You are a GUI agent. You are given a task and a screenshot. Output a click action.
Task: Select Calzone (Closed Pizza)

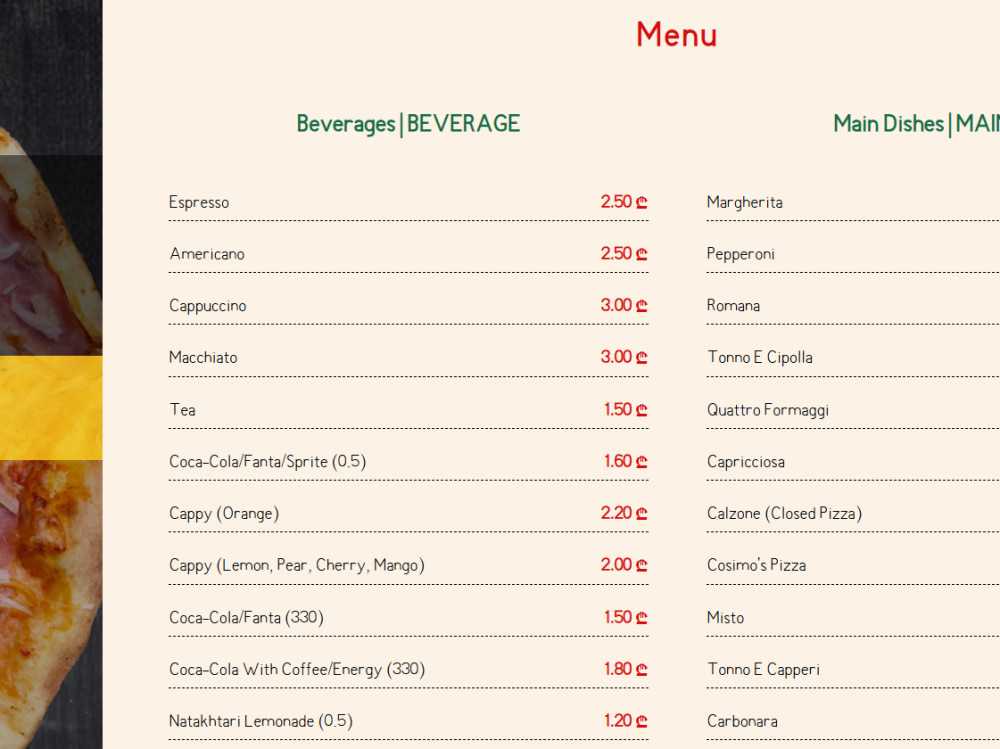(x=785, y=514)
